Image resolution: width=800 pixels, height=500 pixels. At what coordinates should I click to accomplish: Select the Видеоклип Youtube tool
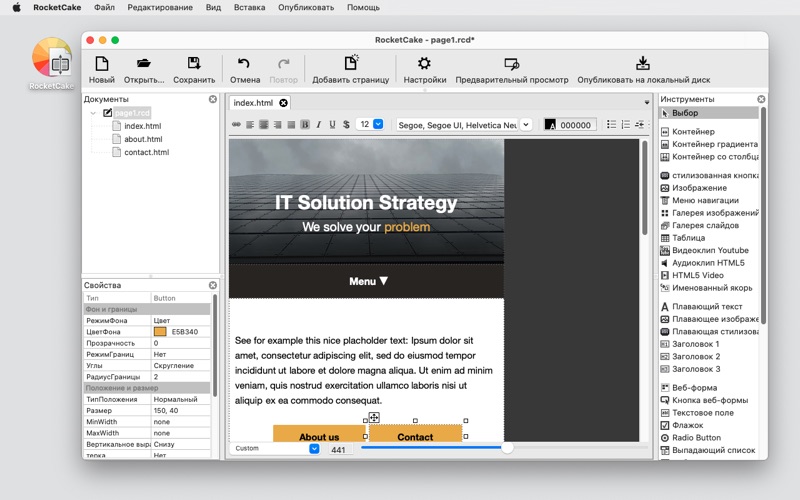coord(708,251)
